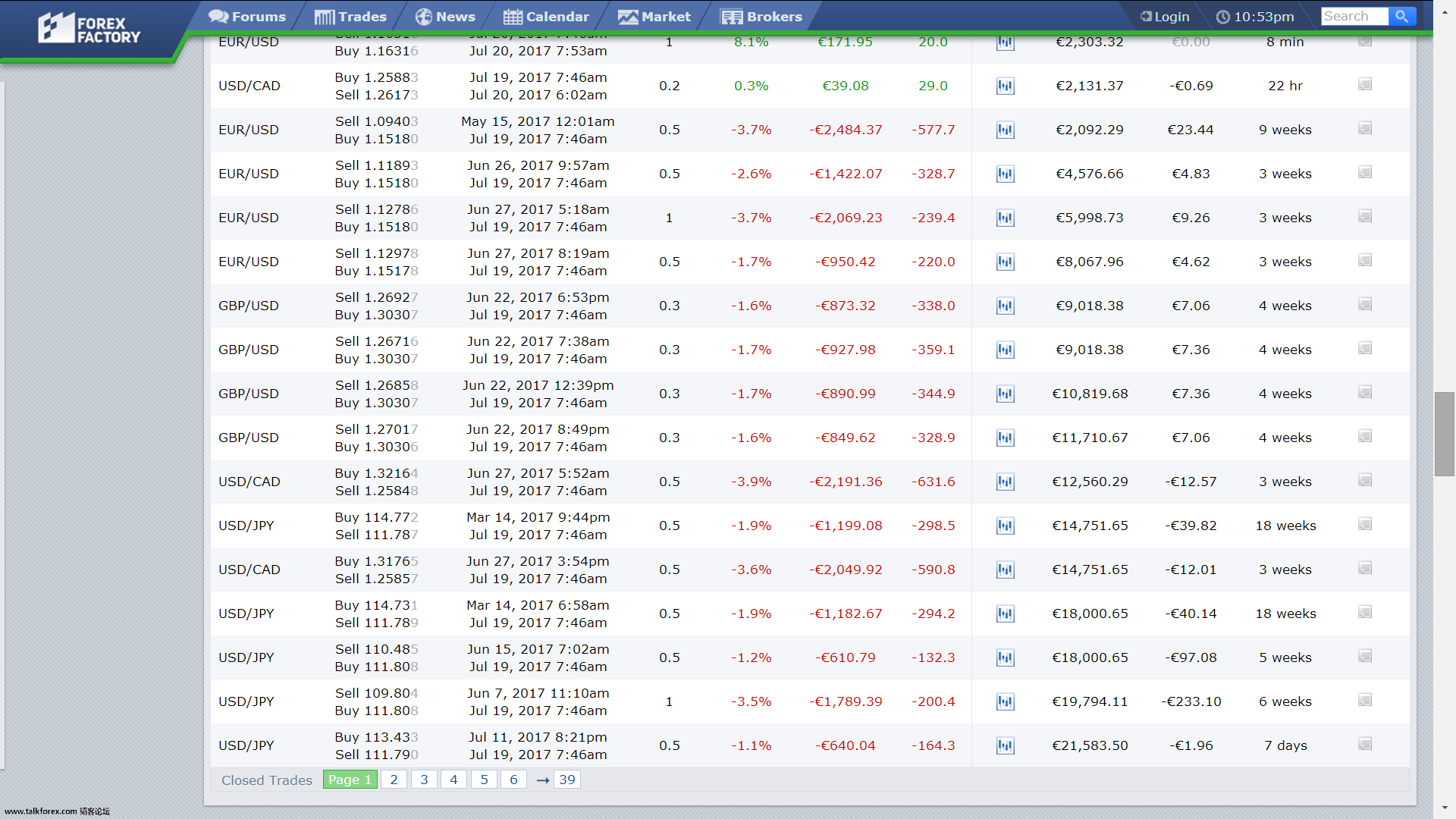Open chart icon for -€1,182.67 USD/JPY trade

(x=1005, y=613)
